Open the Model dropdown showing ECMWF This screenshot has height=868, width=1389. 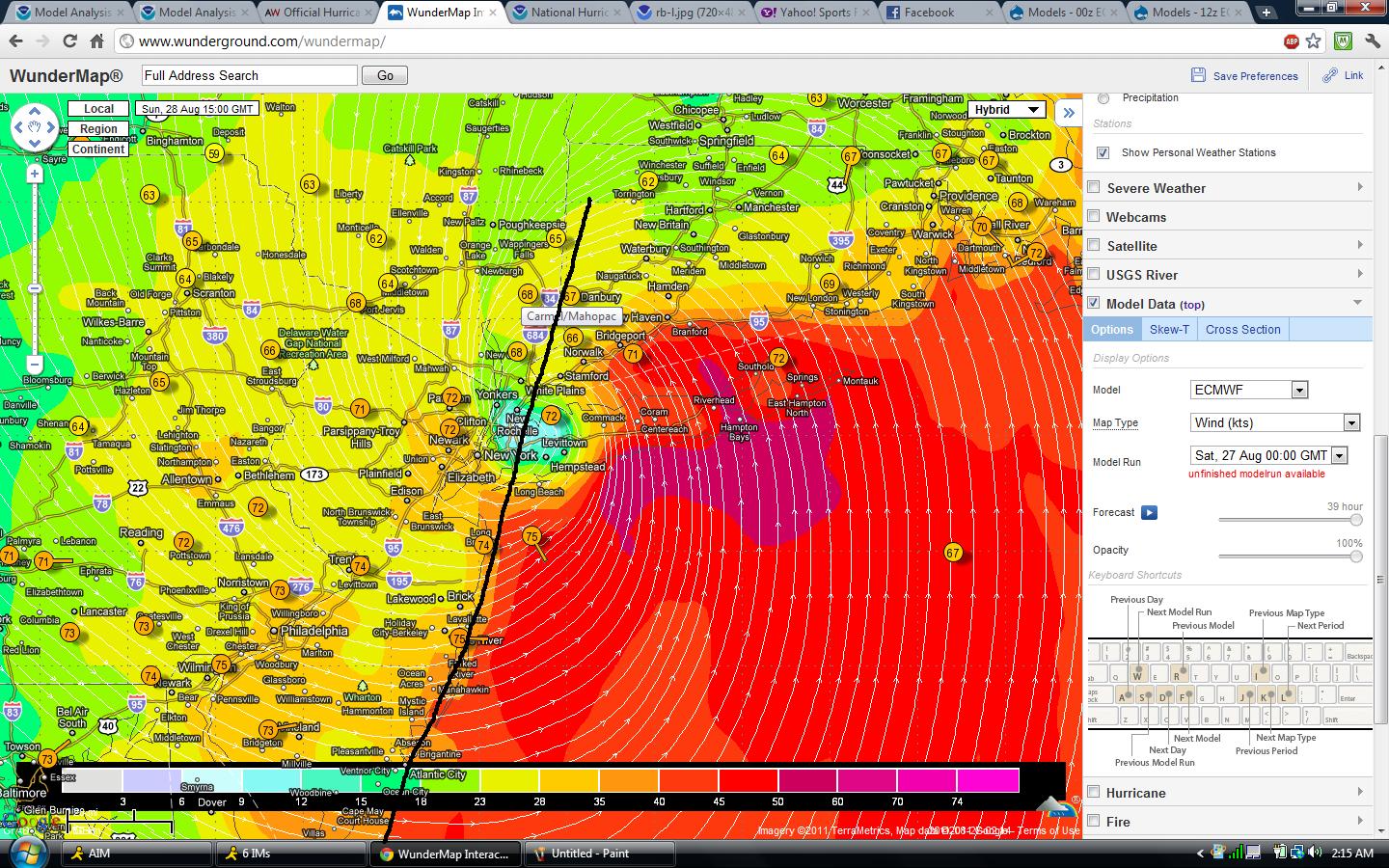1250,390
